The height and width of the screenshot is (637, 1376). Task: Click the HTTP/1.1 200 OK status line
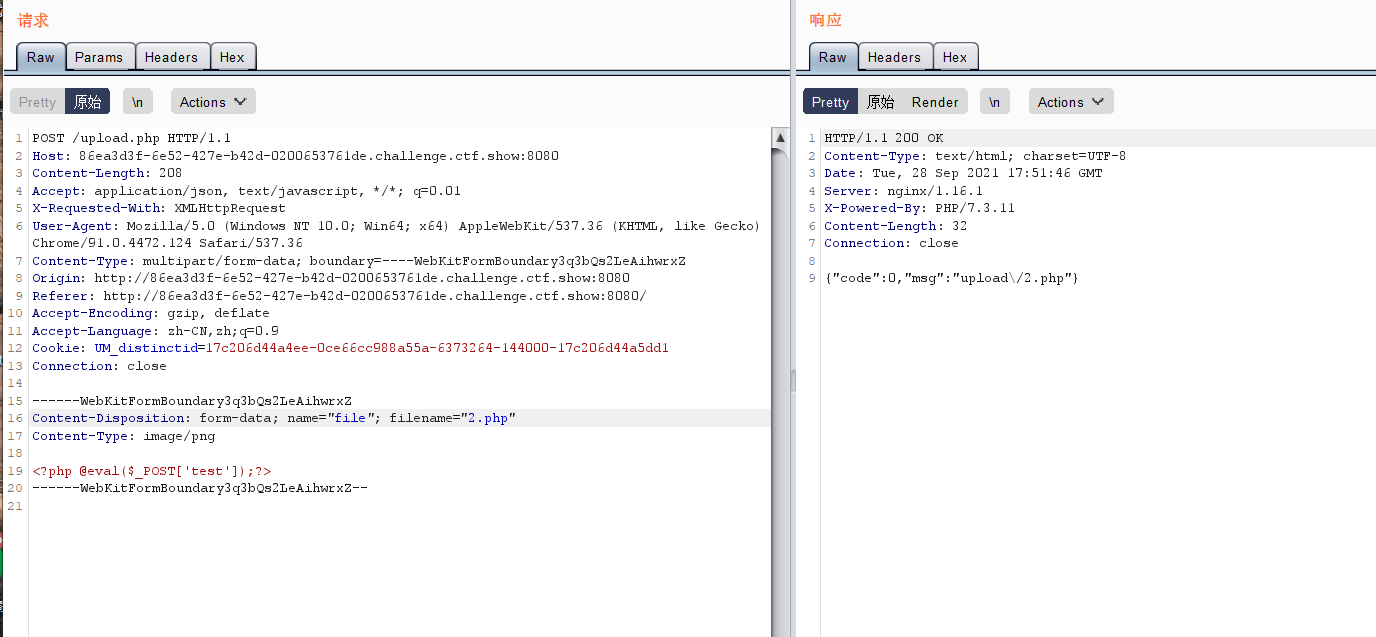coord(884,138)
